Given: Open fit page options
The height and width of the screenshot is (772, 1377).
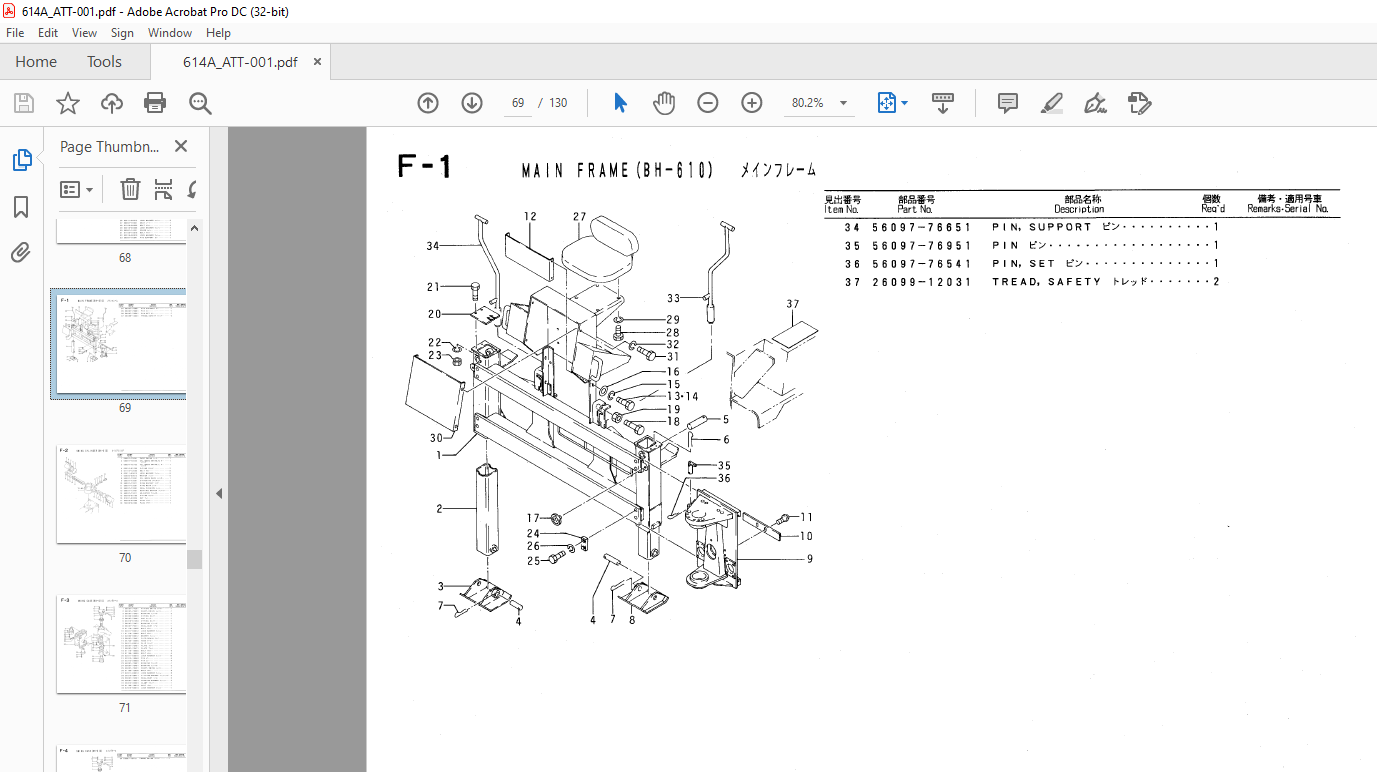Looking at the screenshot, I should coord(892,103).
